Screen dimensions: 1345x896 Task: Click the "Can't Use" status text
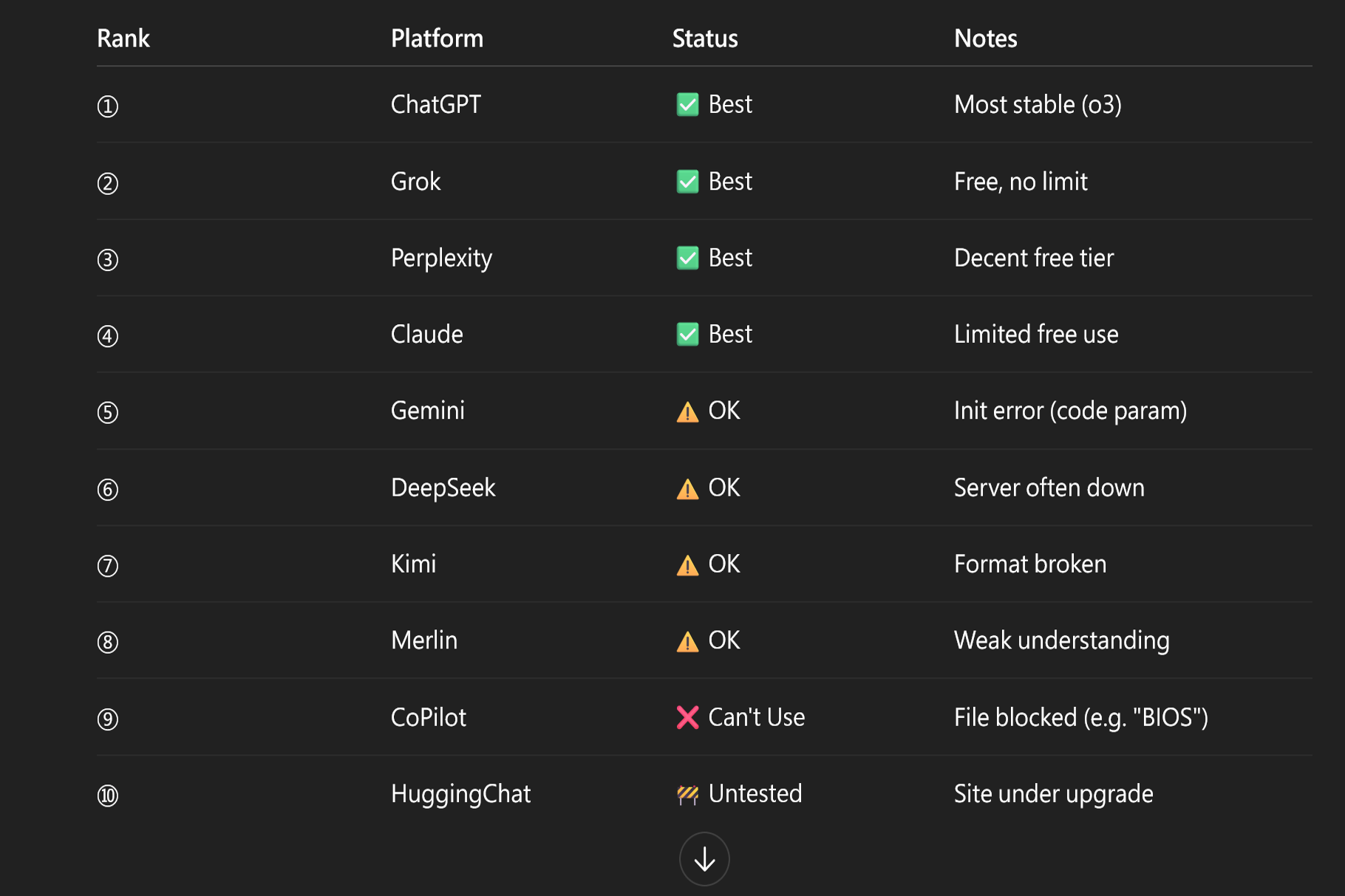[x=756, y=717]
